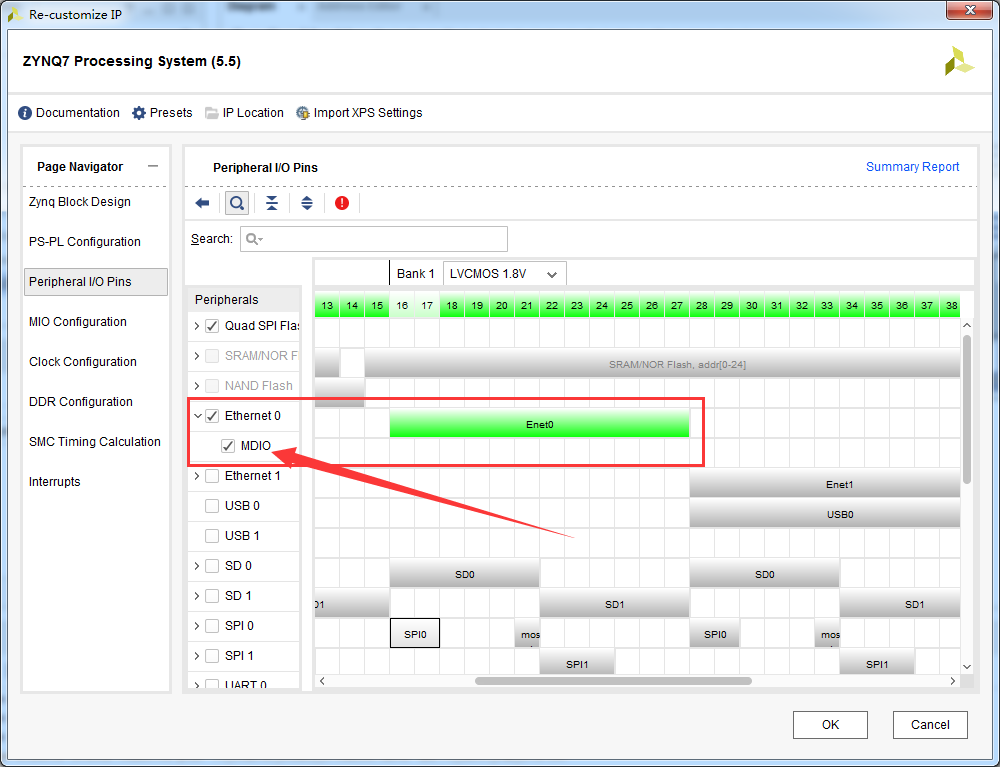1000x767 pixels.
Task: Open the Presets menu
Action: coord(162,113)
